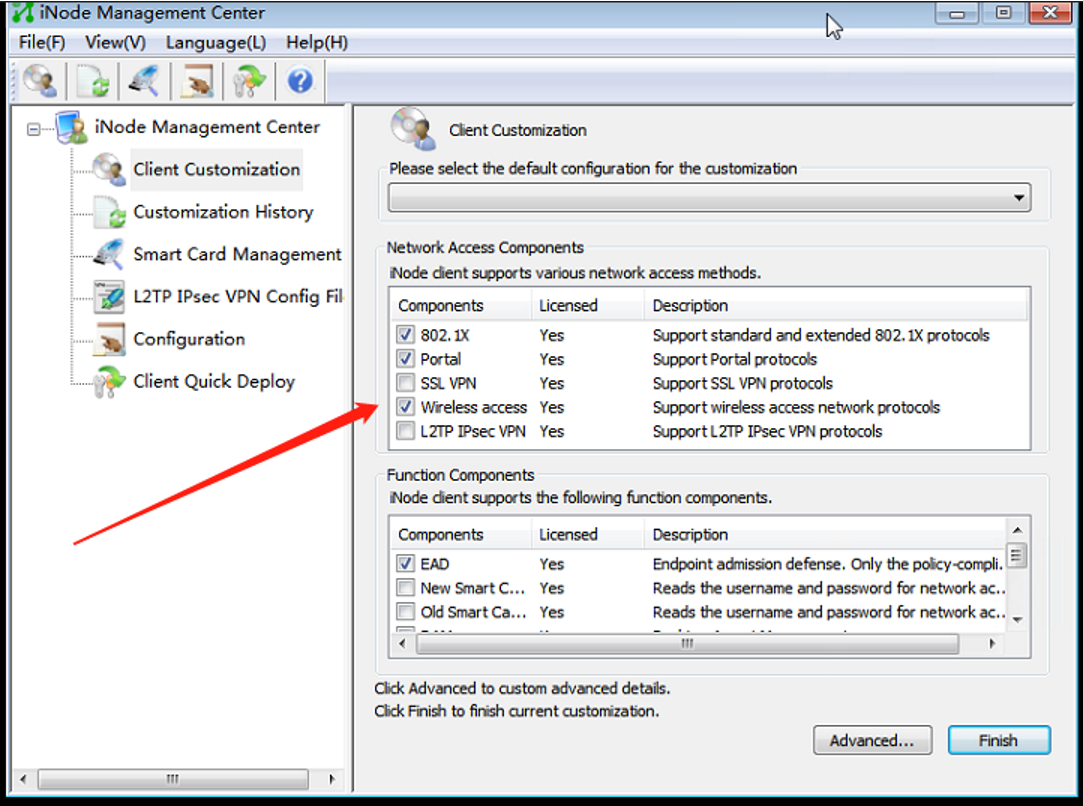Click the iNode Management Center root tree icon
The image size is (1083, 806).
click(x=71, y=127)
